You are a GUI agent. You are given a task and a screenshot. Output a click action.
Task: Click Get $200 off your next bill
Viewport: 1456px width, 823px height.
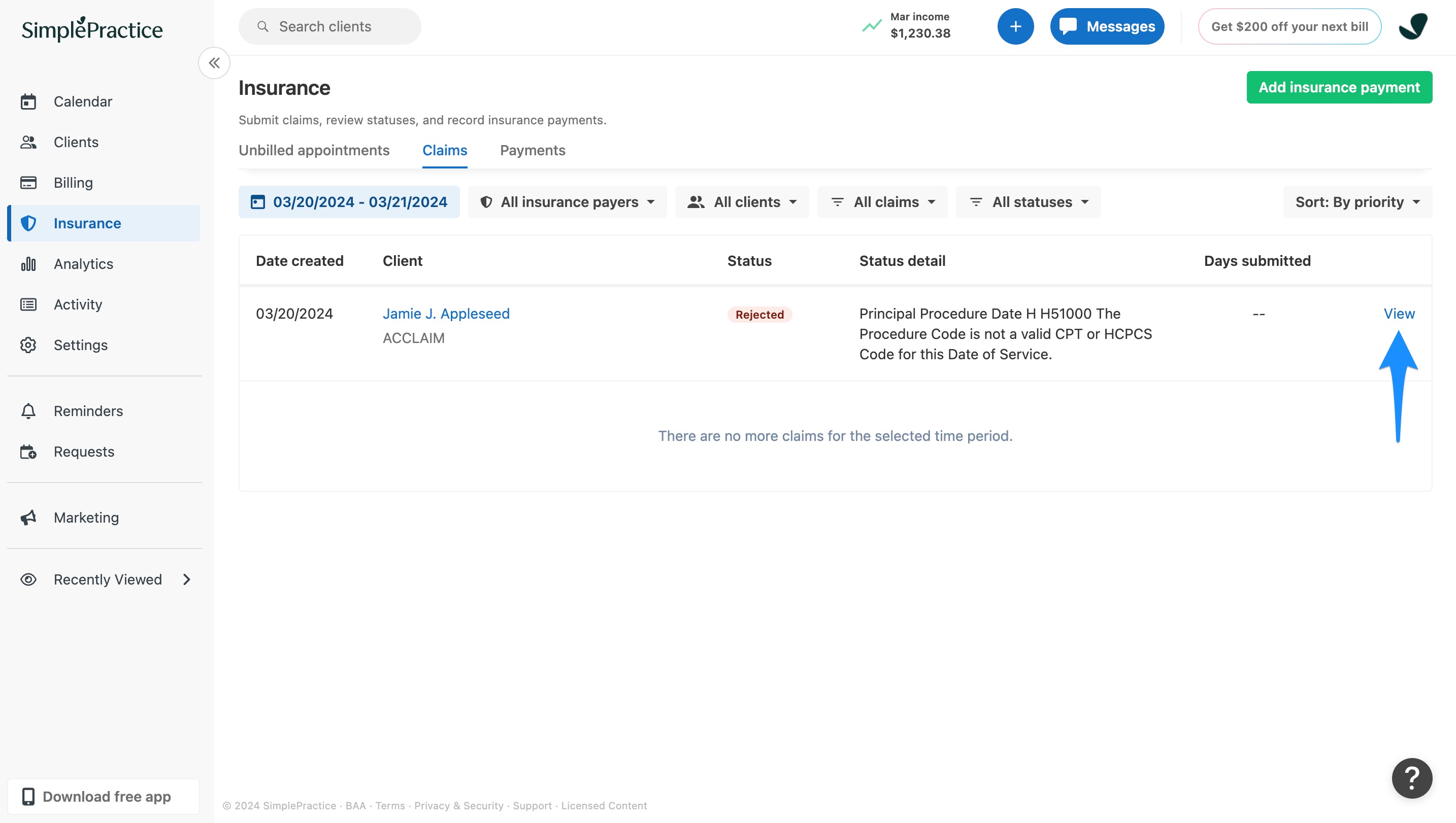(1290, 26)
